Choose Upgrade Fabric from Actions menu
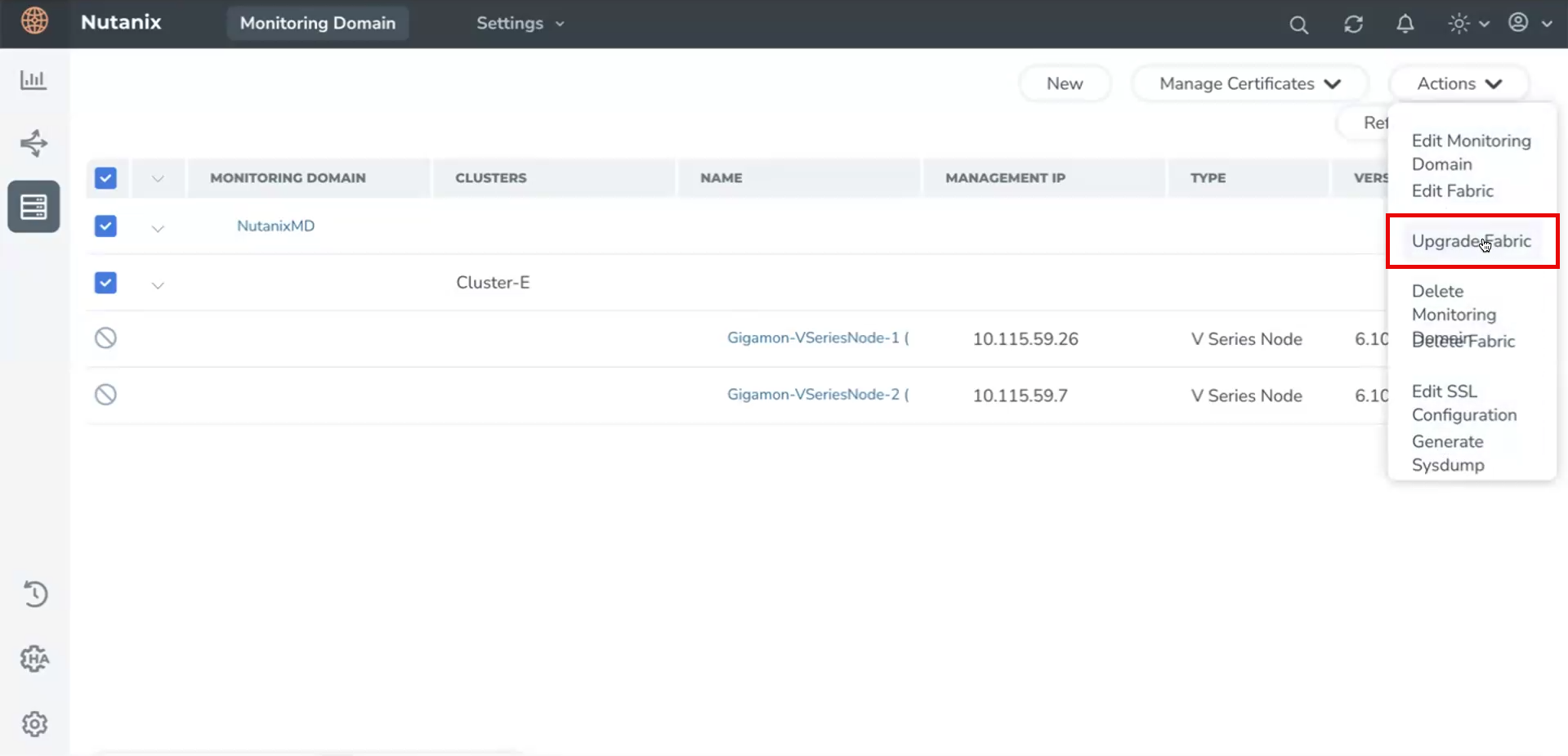 [1471, 241]
